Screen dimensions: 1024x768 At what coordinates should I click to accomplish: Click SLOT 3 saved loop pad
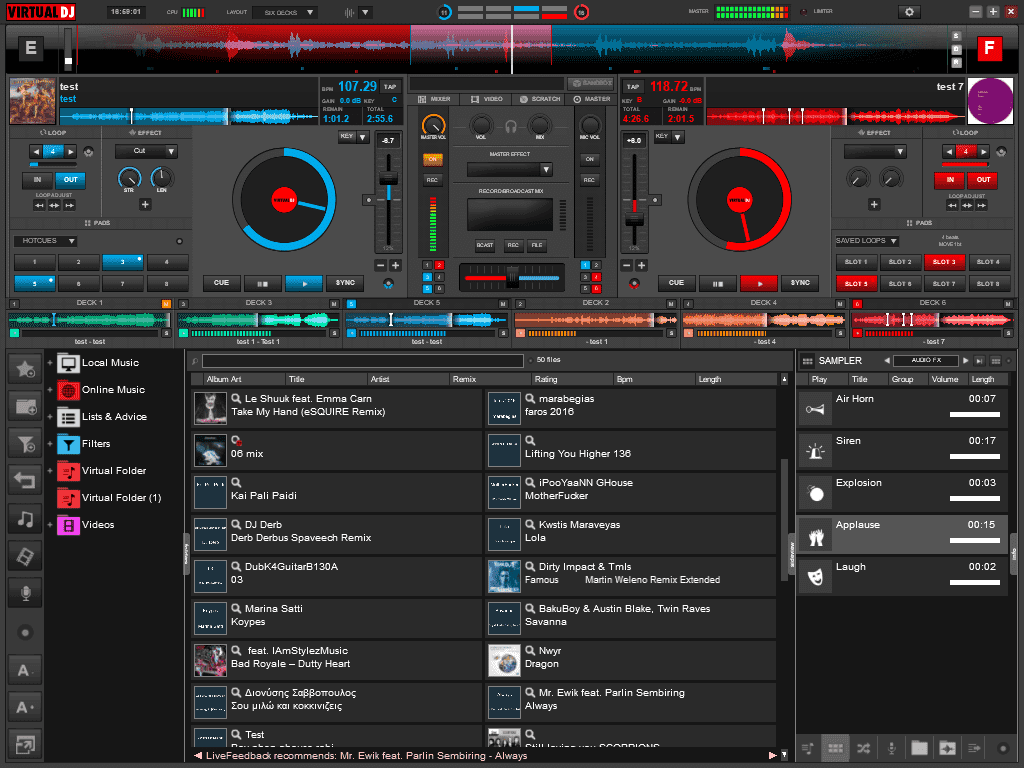point(944,262)
